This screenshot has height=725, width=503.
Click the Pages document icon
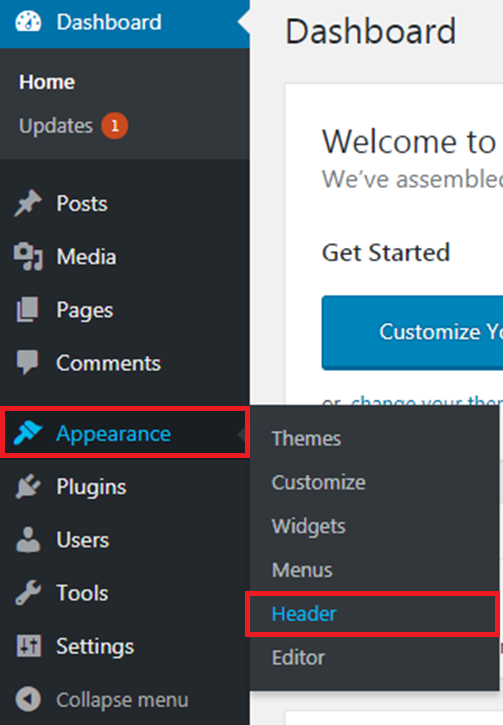tap(27, 309)
